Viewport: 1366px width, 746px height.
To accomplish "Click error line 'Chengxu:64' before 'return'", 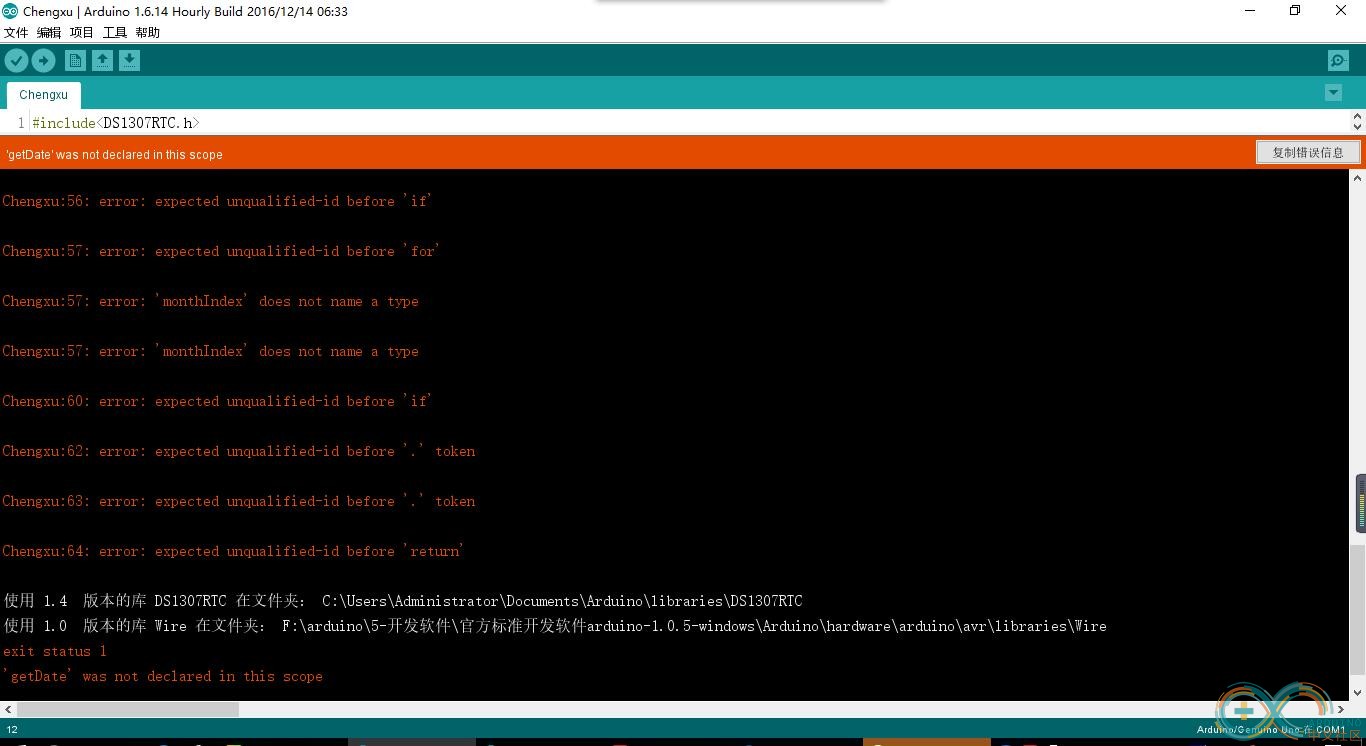I will point(233,551).
